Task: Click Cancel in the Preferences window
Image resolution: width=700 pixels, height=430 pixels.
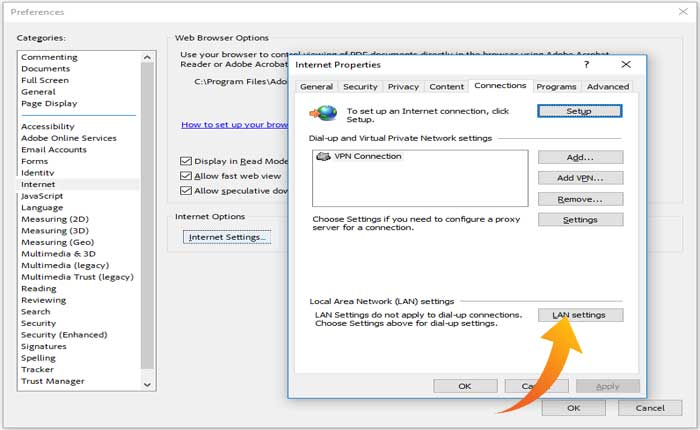Action: pyautogui.click(x=650, y=408)
